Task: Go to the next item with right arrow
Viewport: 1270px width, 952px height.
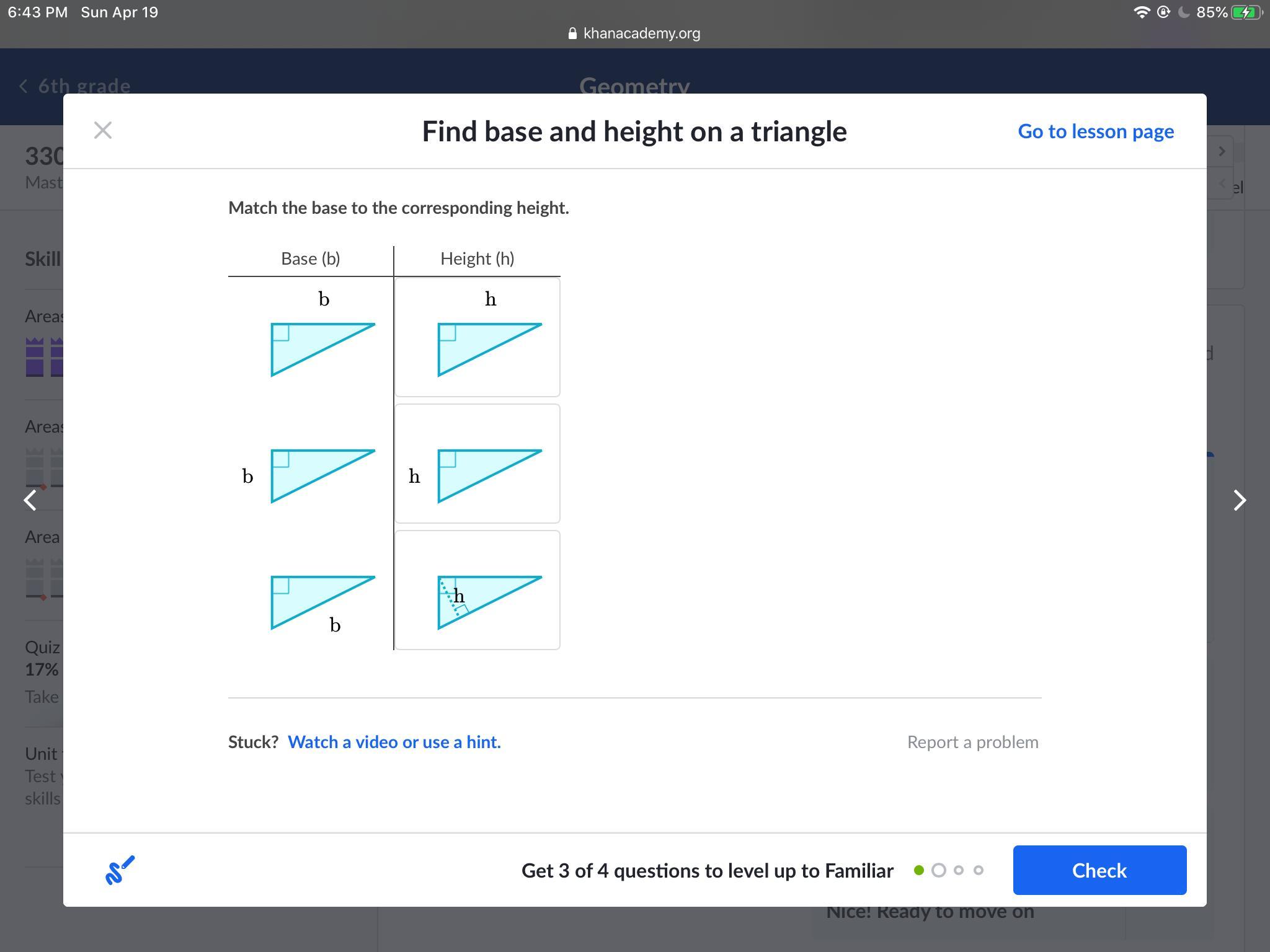Action: [1239, 500]
